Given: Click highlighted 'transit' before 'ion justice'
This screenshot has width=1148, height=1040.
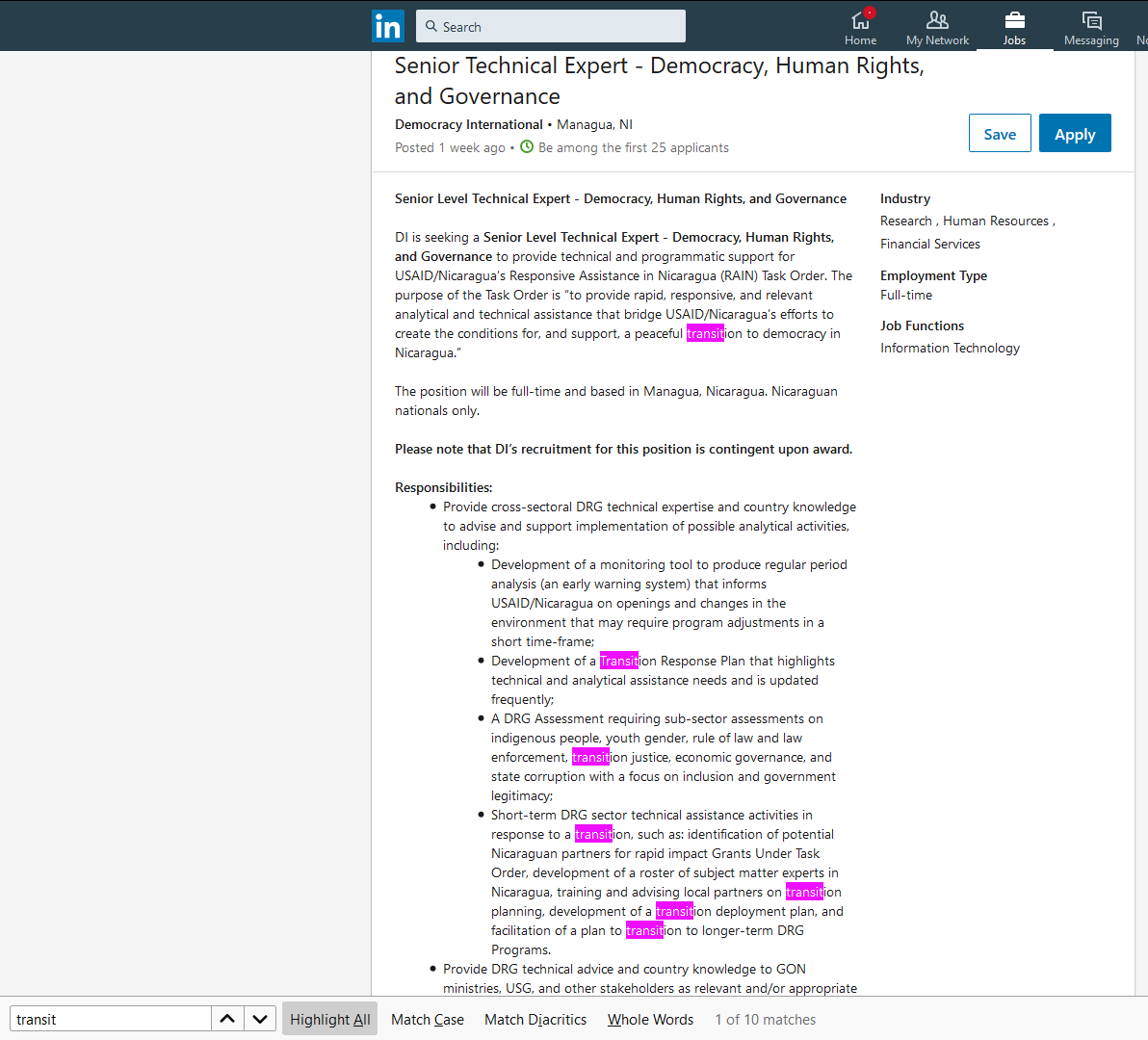Looking at the screenshot, I should point(590,757).
